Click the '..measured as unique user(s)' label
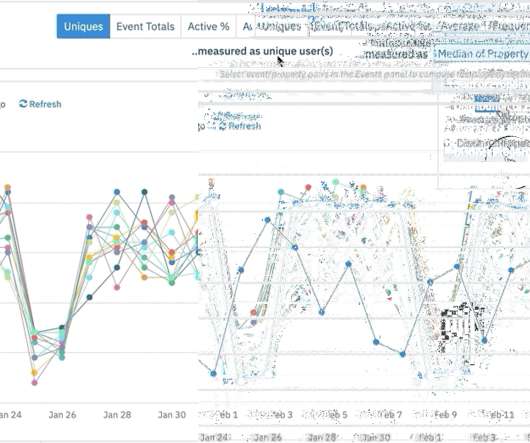 [x=262, y=51]
